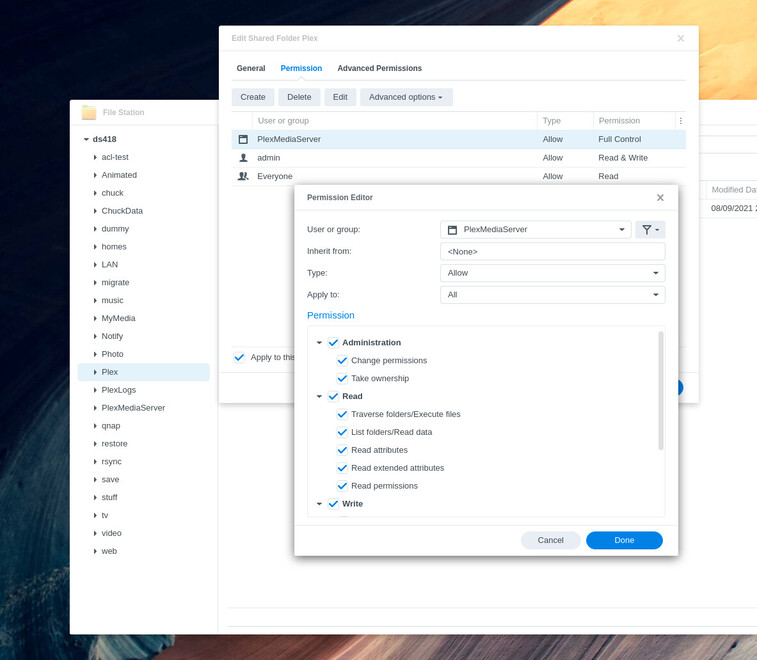Image resolution: width=757 pixels, height=660 pixels.
Task: Uncheck List folders/Read data
Action: pyautogui.click(x=342, y=432)
